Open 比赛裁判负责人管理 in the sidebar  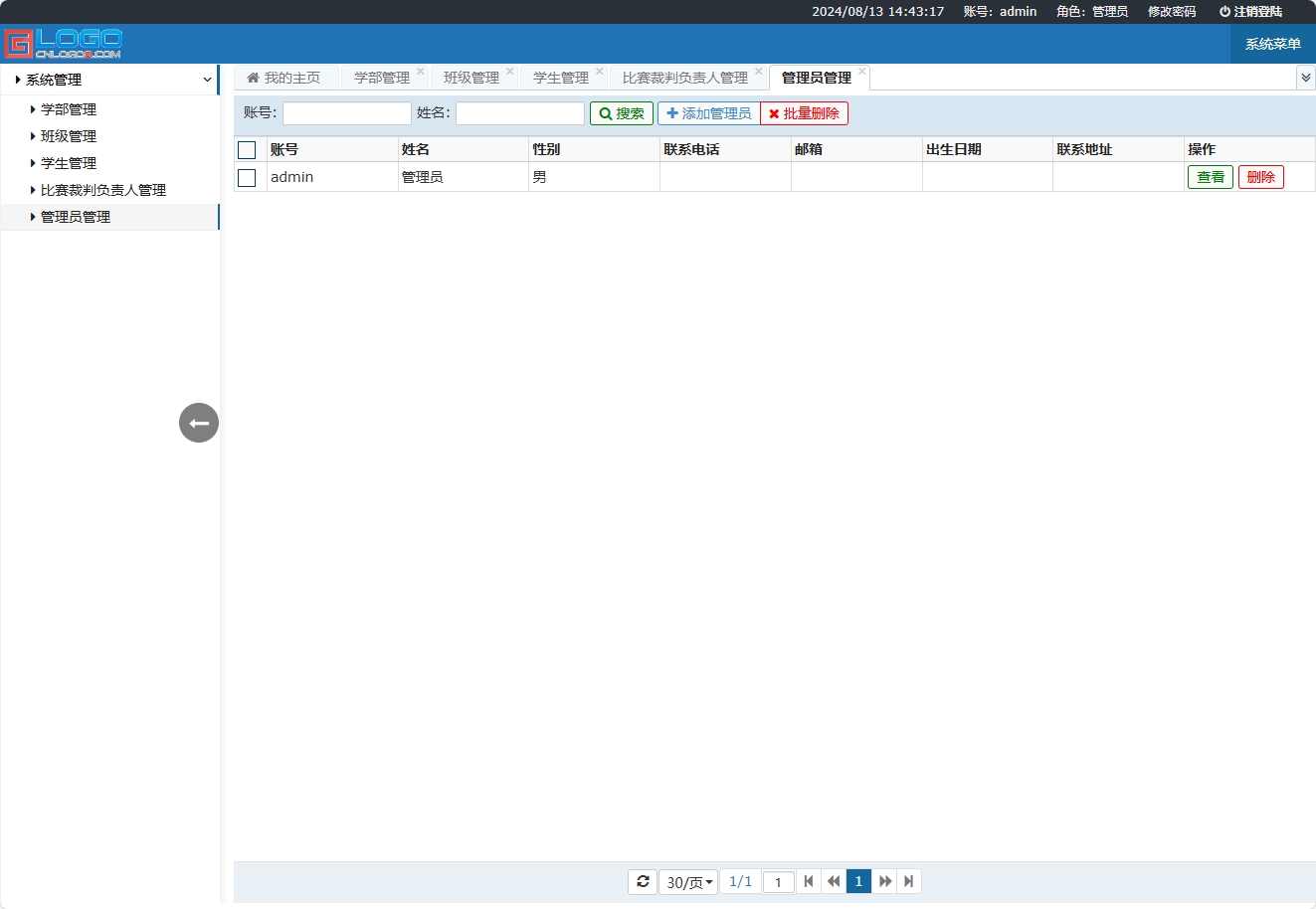pos(103,190)
